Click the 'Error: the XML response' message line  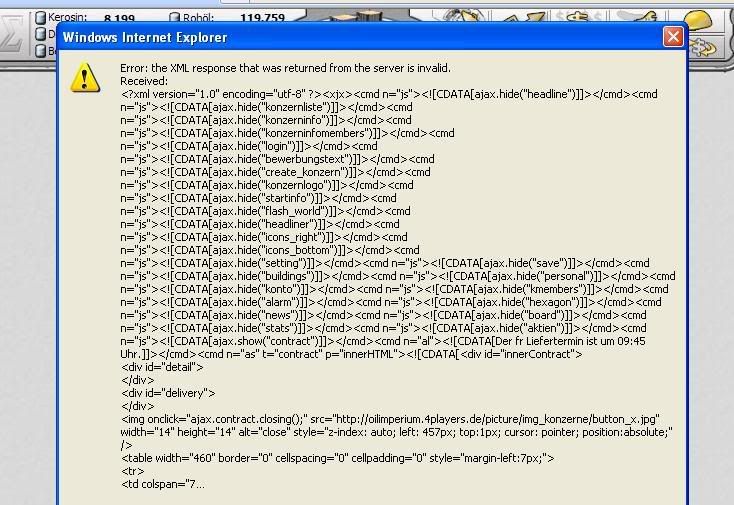point(286,68)
